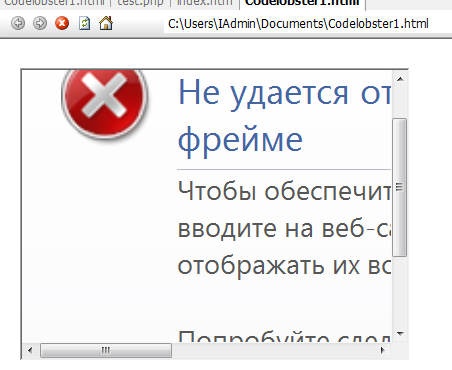Click the frame's horizontal scrollbar left arrow
Image resolution: width=452 pixels, height=370 pixels.
(30, 350)
